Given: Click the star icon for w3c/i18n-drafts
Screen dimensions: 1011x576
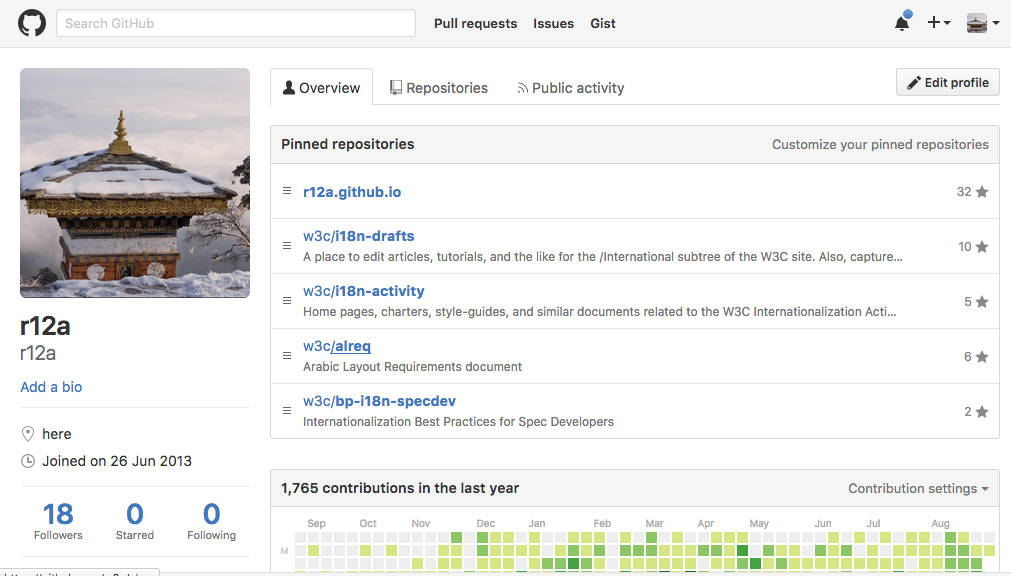Looking at the screenshot, I should [x=982, y=247].
